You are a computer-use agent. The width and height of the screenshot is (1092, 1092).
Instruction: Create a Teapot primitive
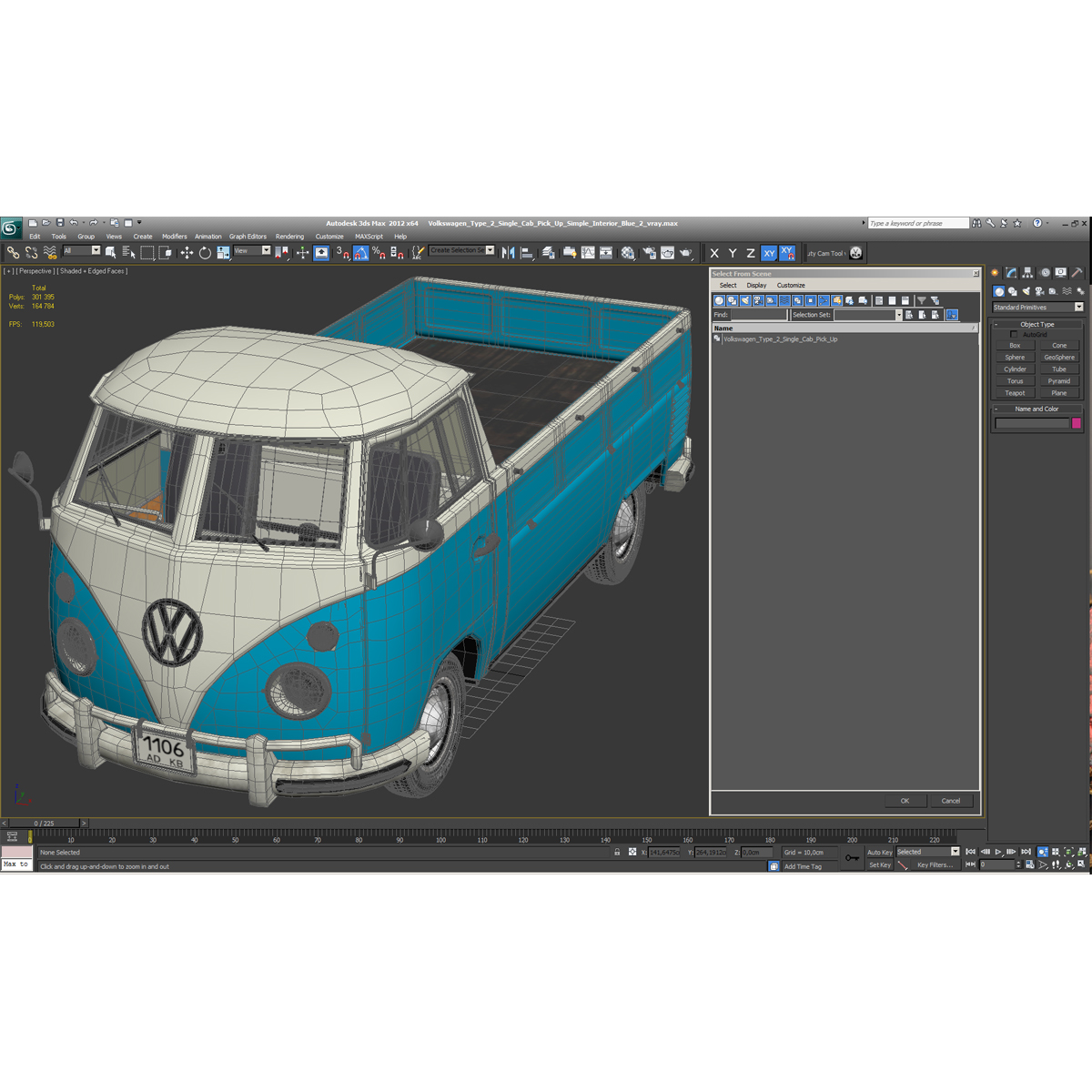tap(1015, 393)
